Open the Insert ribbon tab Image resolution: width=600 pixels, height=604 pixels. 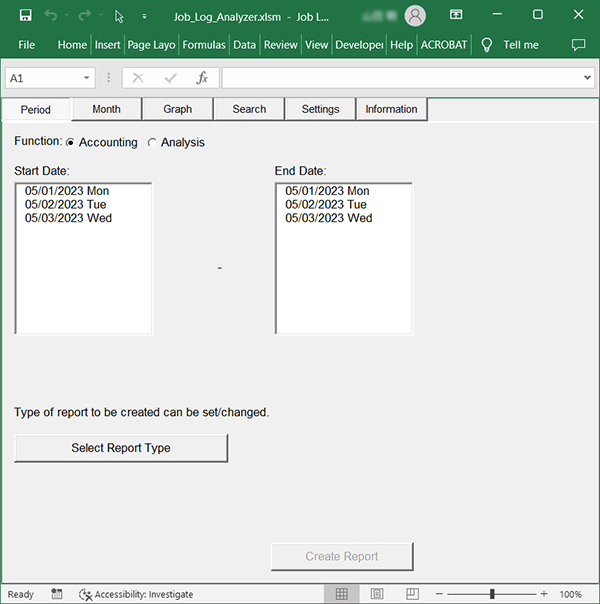(x=107, y=45)
